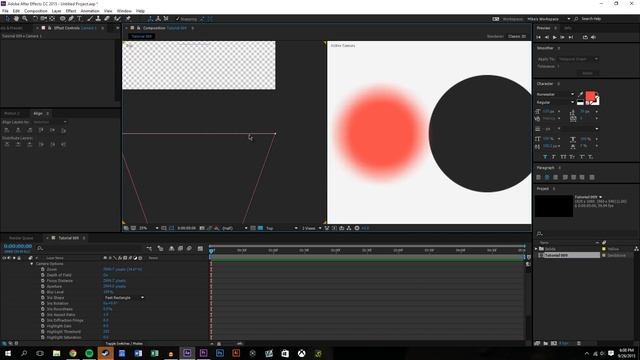Open the Composition menu
Viewport: 640px width, 360px height.
pos(36,11)
